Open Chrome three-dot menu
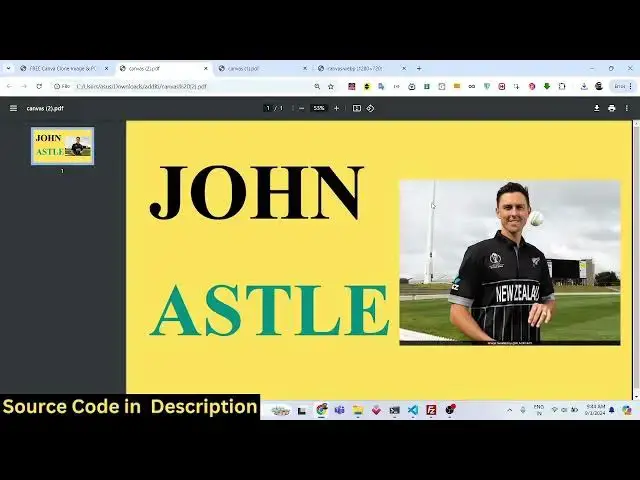Viewport: 640px width, 480px height. point(630,86)
